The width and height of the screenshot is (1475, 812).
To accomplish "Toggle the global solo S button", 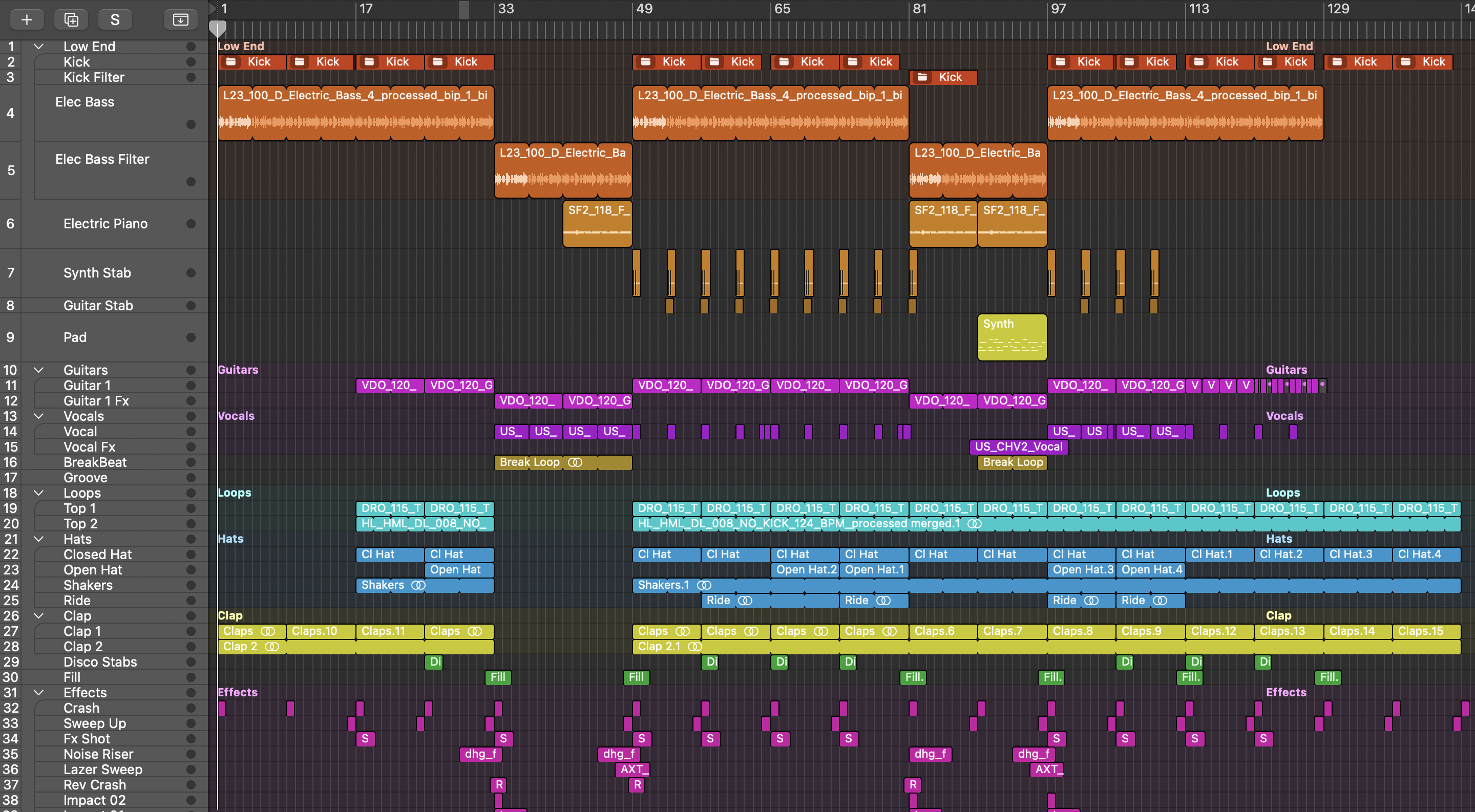I will [115, 19].
